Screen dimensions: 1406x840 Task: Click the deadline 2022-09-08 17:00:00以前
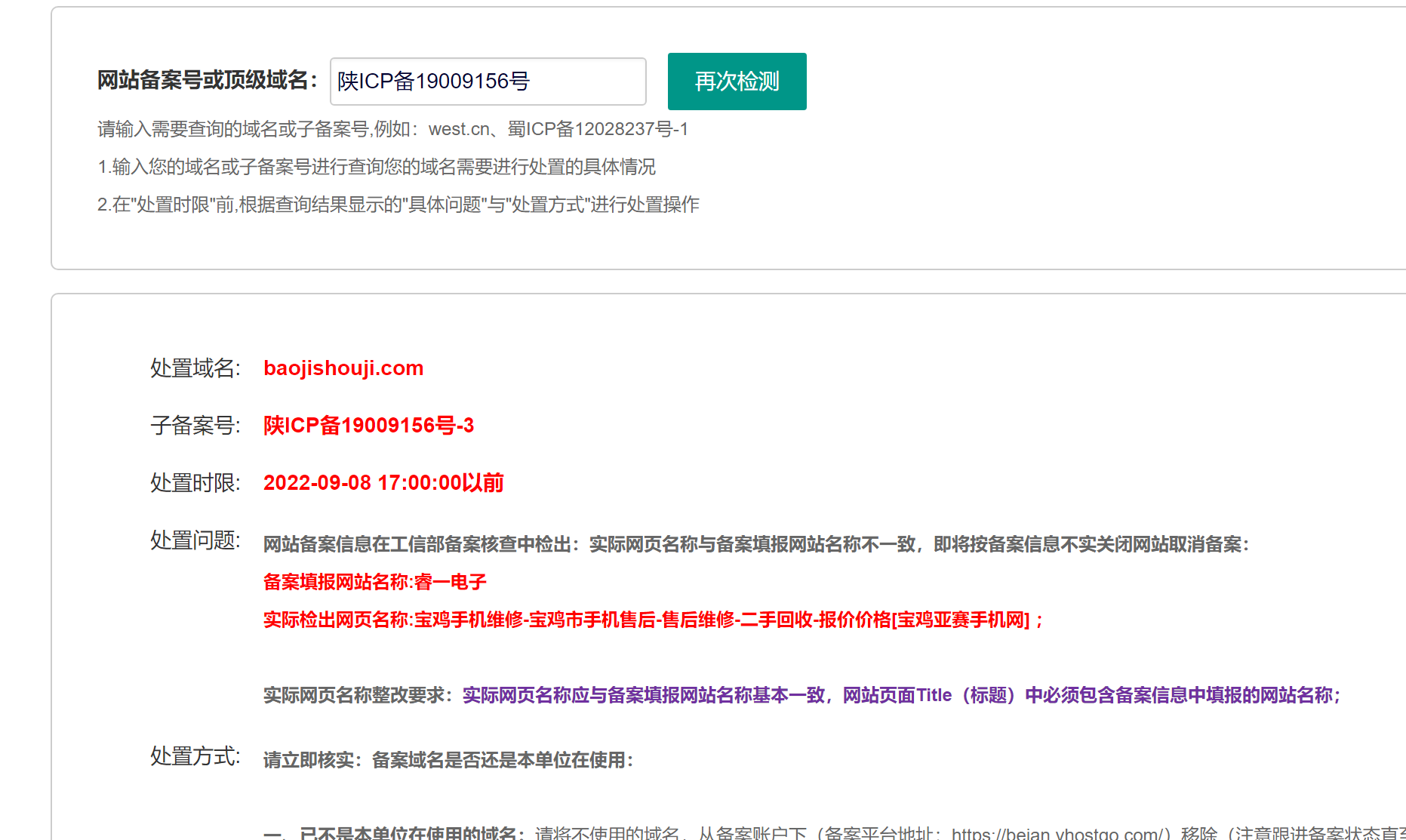click(x=383, y=483)
